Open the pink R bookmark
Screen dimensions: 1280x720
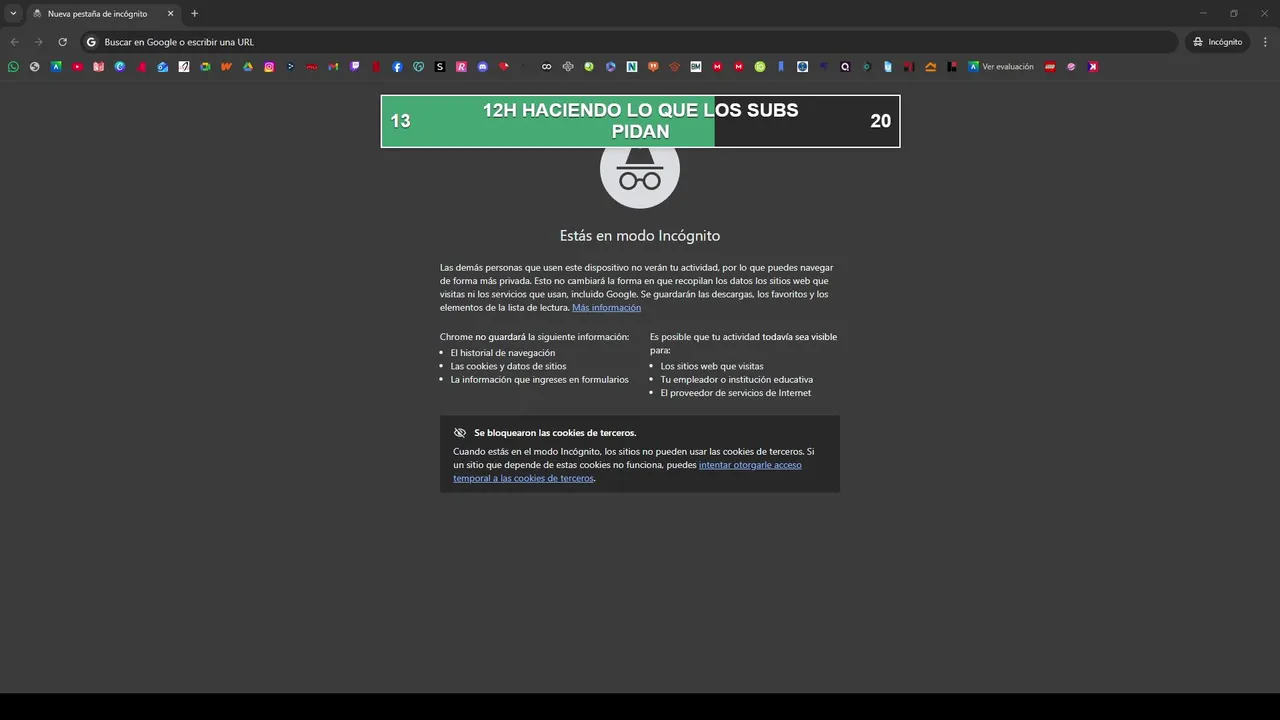coord(461,67)
